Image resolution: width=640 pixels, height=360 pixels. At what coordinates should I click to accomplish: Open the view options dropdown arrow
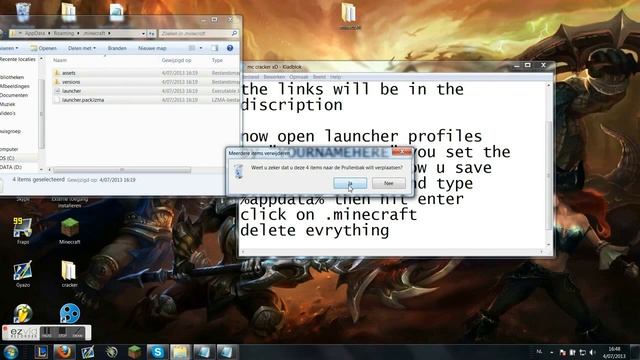click(x=200, y=48)
